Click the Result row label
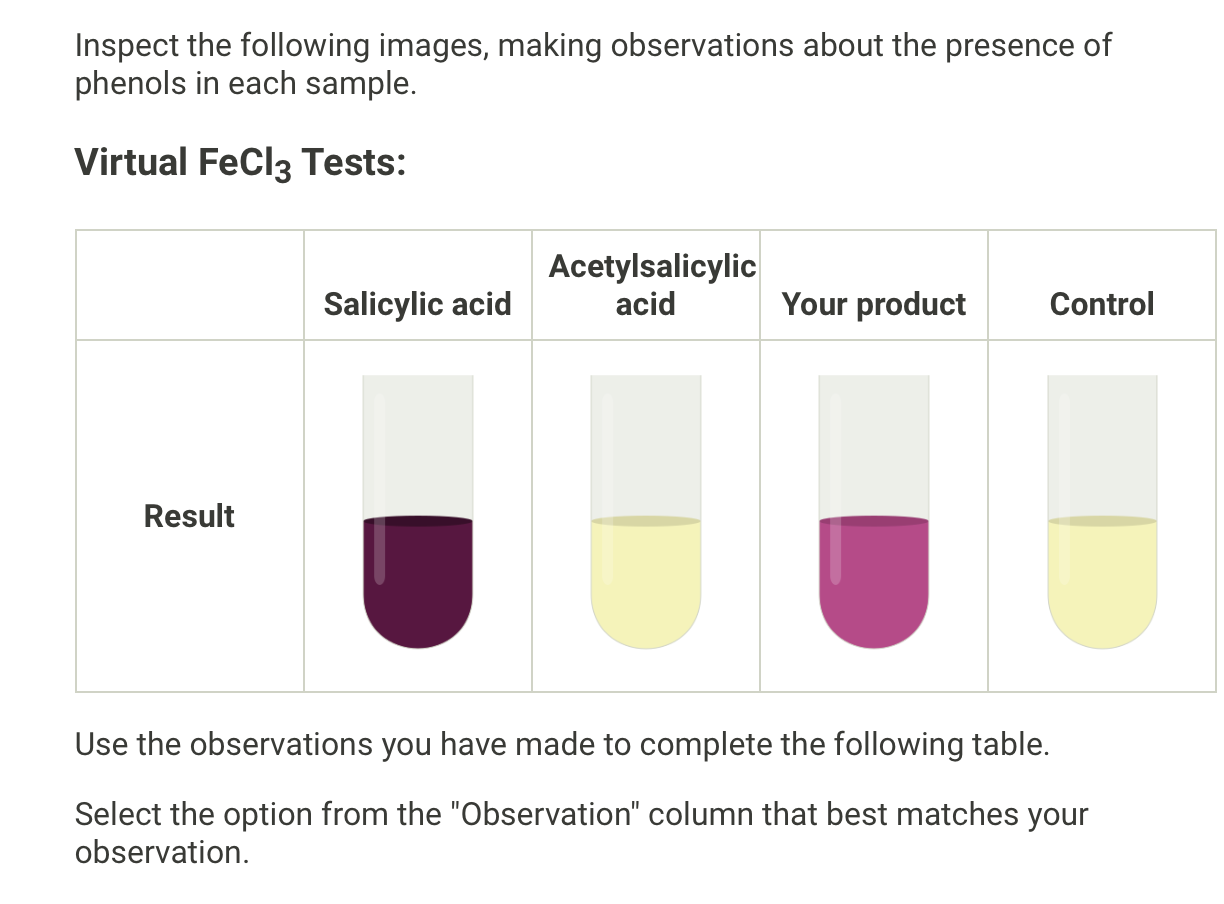Image resolution: width=1224 pixels, height=904 pixels. [189, 516]
